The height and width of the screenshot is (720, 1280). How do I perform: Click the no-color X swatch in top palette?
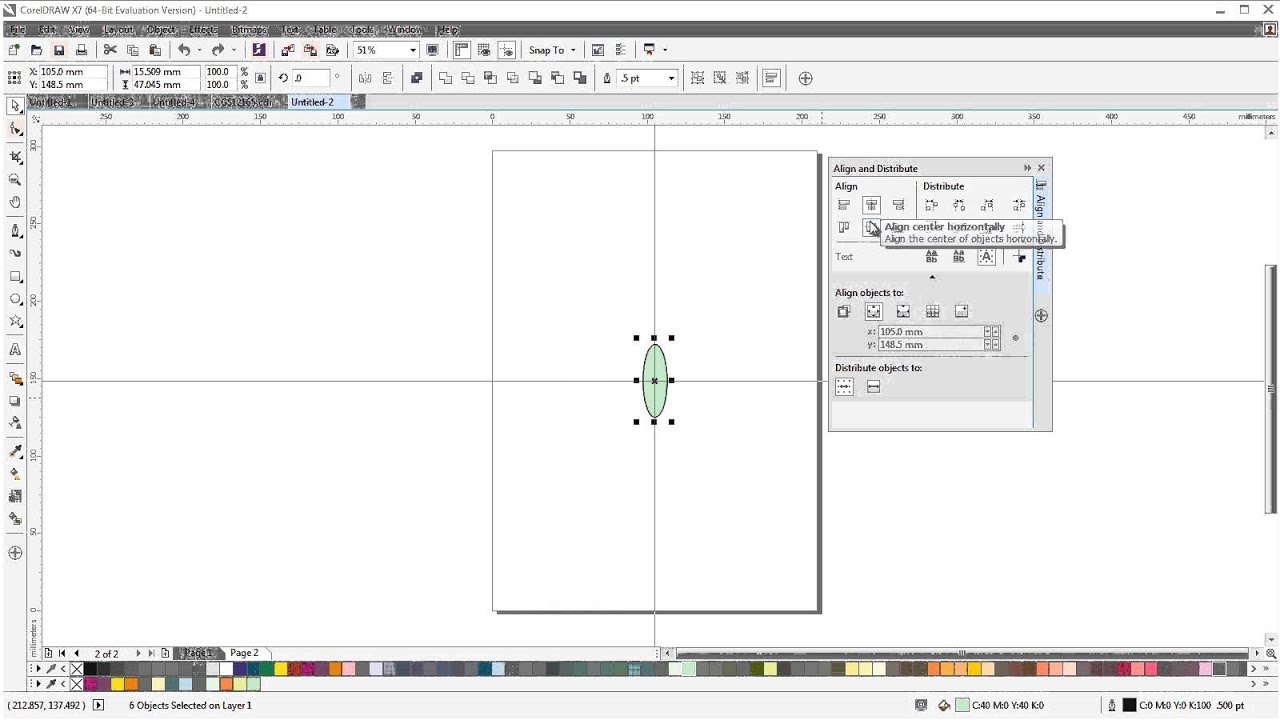click(76, 669)
